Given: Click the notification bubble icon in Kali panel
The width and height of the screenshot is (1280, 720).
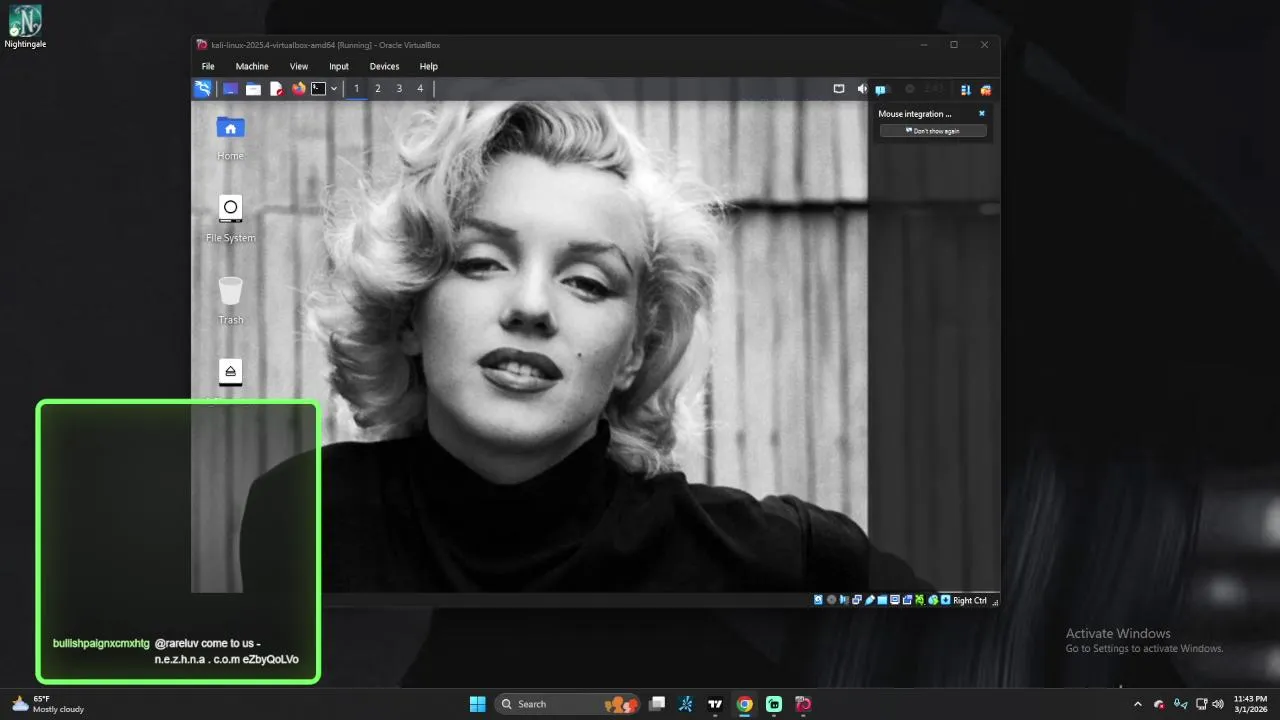Looking at the screenshot, I should coord(881,89).
